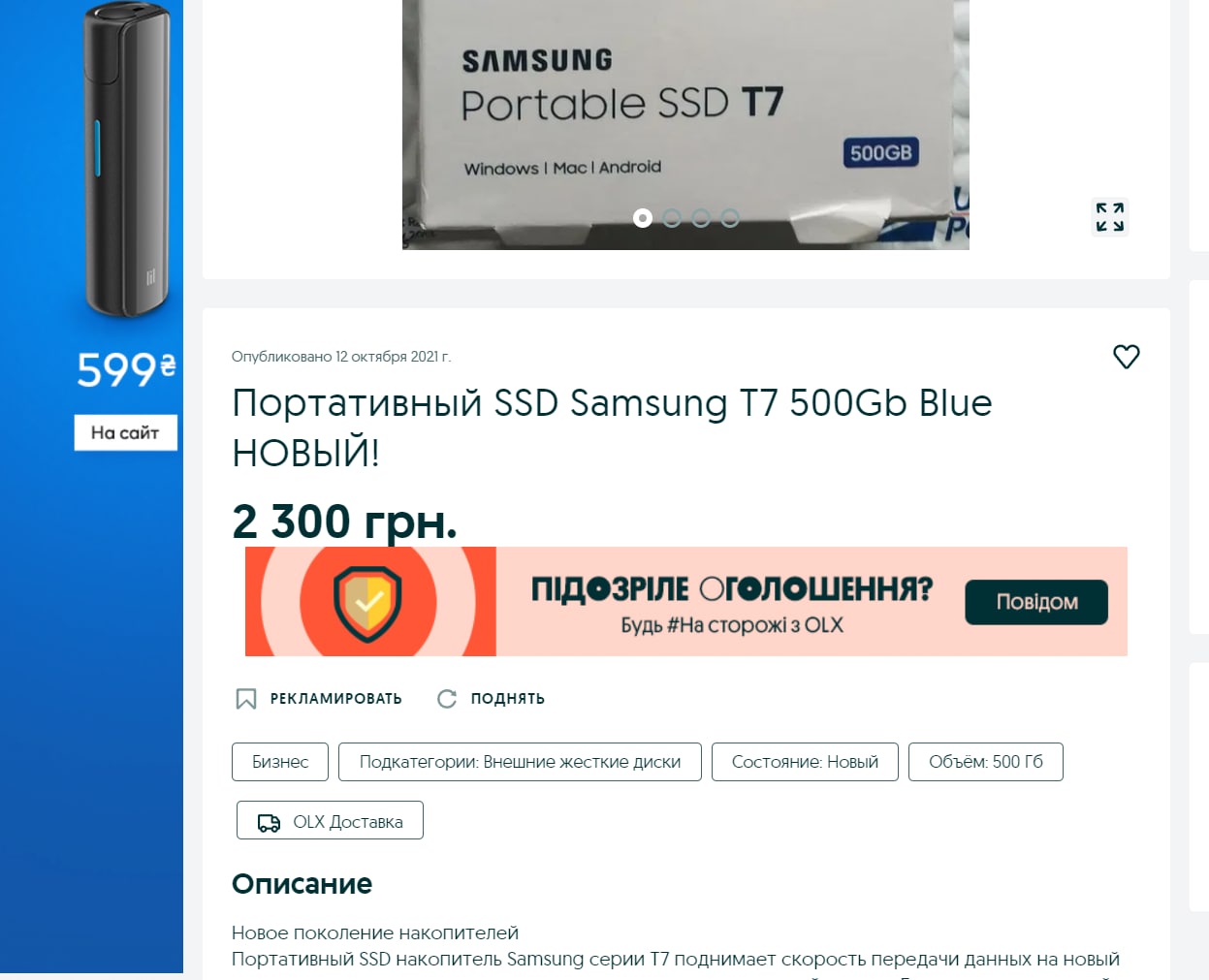The image size is (1209, 980).
Task: Select the first image carousel dot
Action: pyautogui.click(x=643, y=218)
